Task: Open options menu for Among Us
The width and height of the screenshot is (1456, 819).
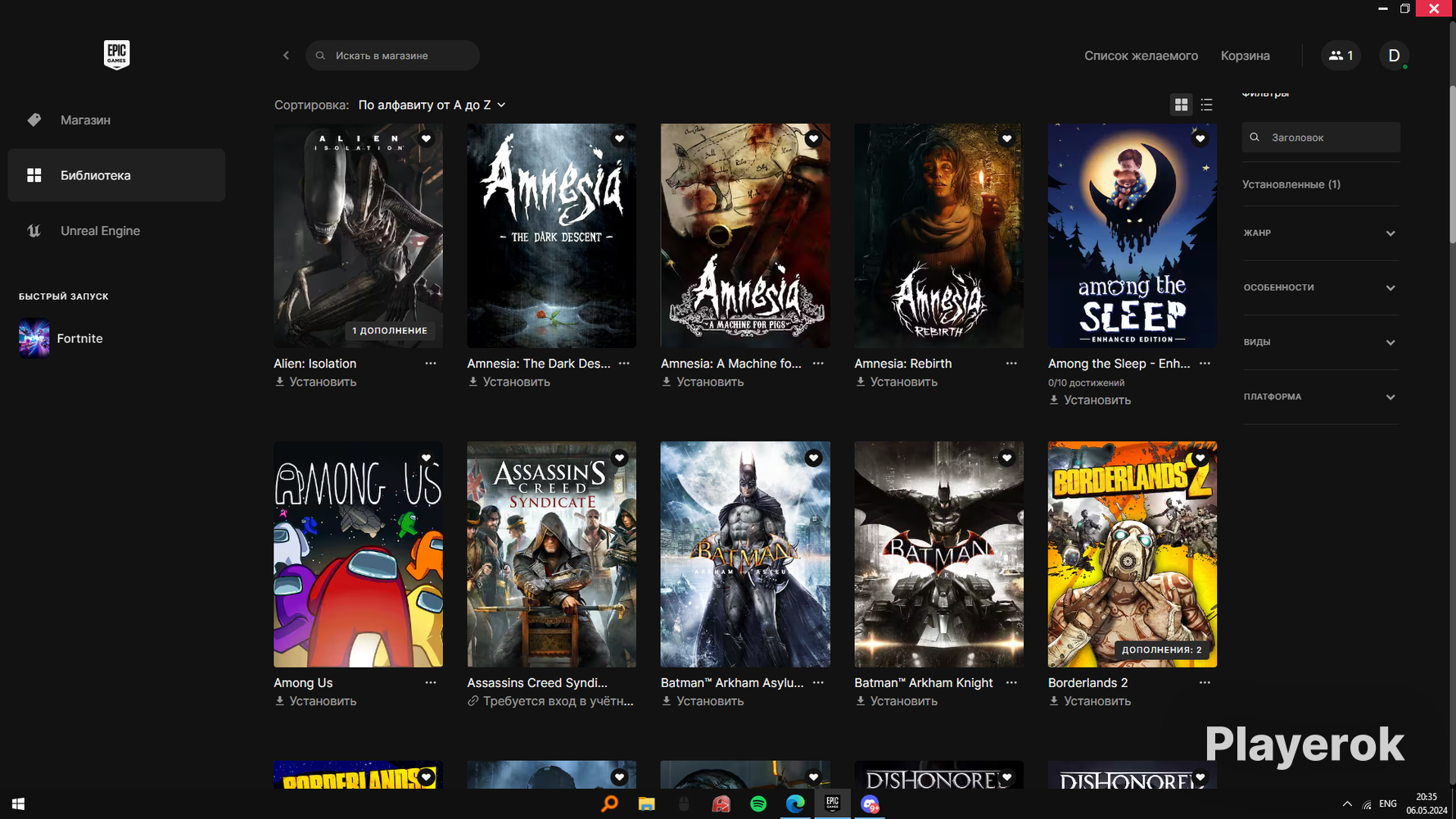Action: coord(431,683)
